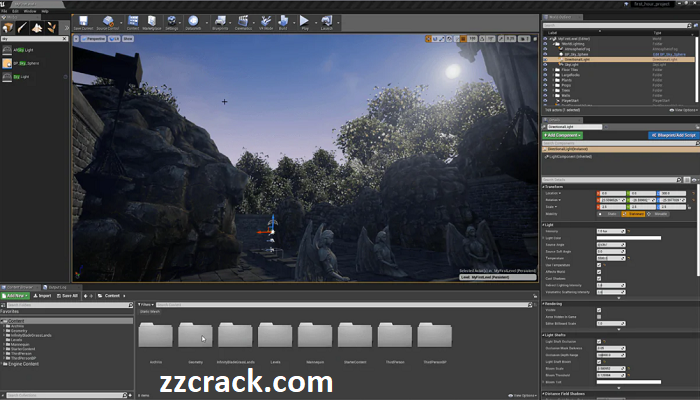The image size is (700, 400).
Task: Start Play in the main toolbar
Action: pos(304,22)
